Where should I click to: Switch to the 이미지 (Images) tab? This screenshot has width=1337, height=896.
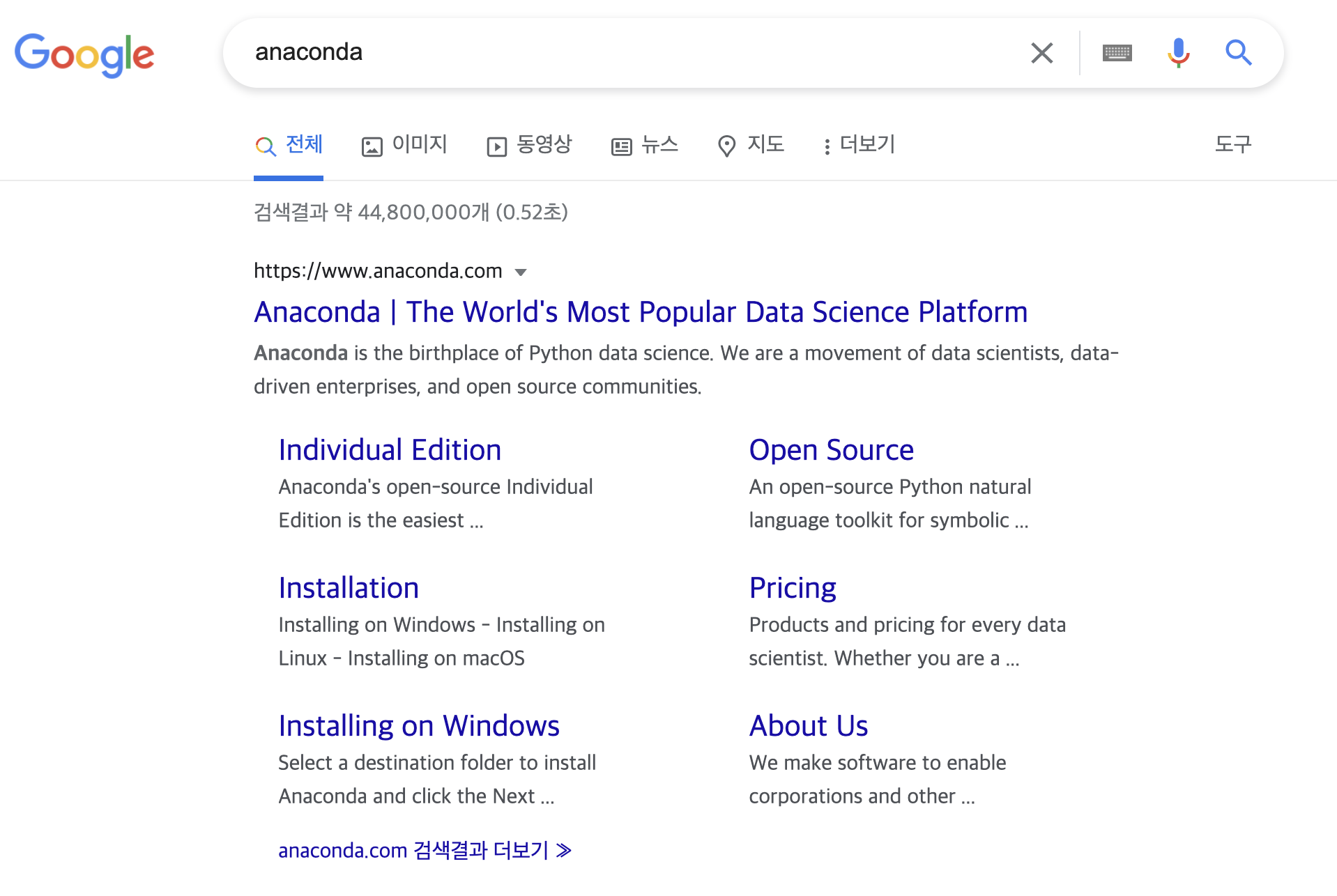404,145
